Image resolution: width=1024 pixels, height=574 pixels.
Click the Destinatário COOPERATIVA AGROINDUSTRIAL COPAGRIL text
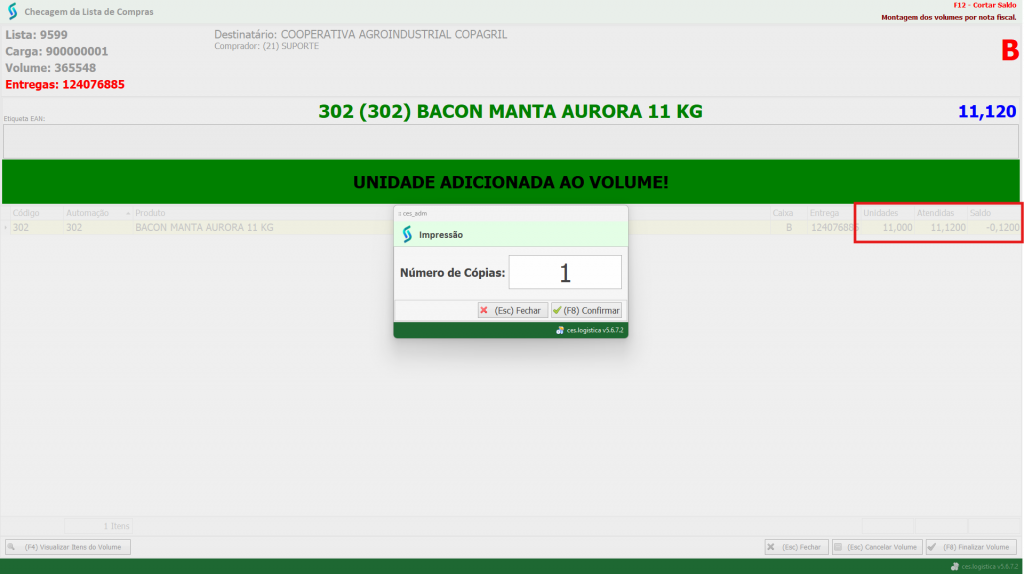pos(360,34)
